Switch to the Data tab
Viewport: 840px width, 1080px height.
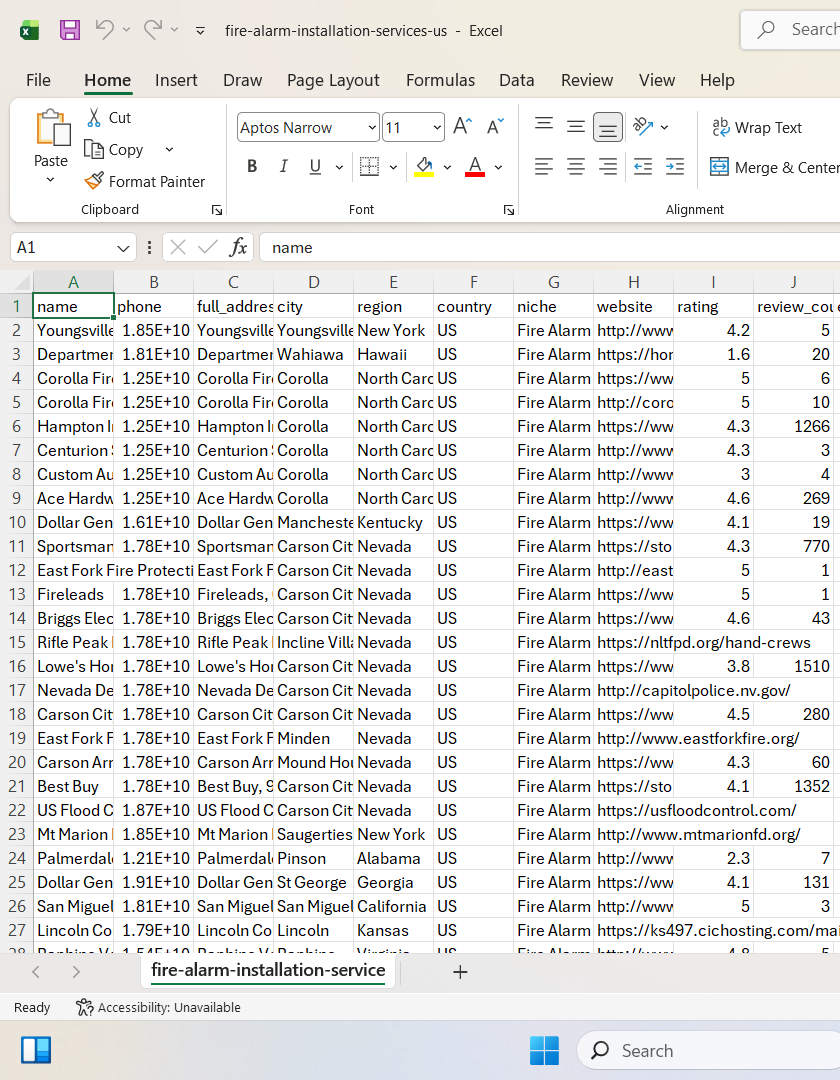coord(516,81)
